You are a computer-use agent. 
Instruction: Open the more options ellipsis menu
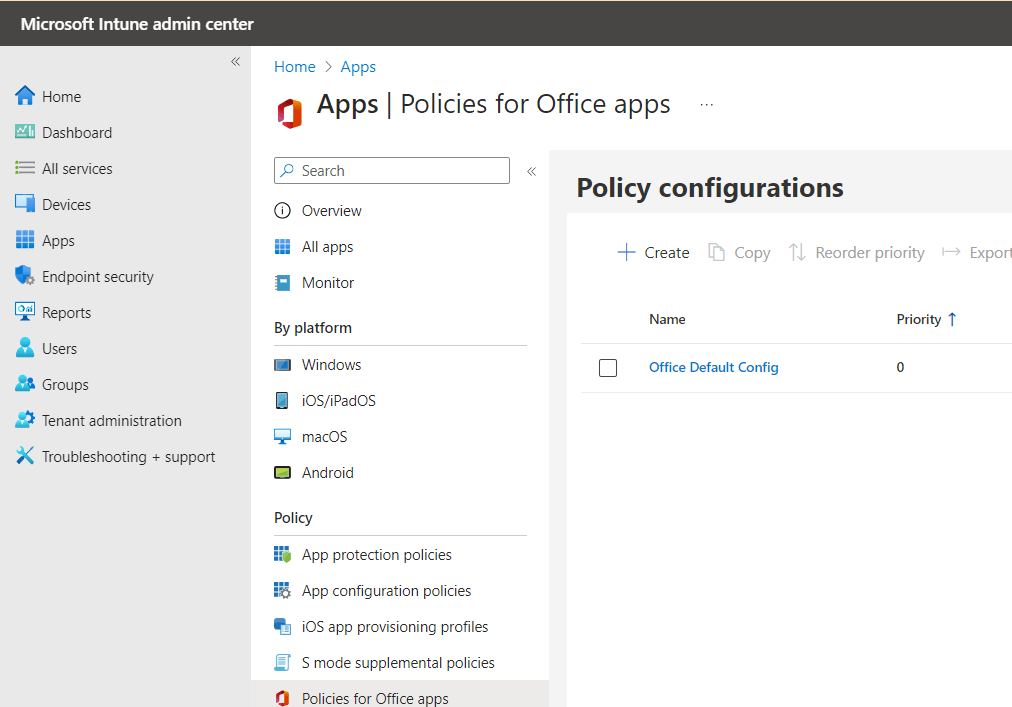pyautogui.click(x=707, y=105)
